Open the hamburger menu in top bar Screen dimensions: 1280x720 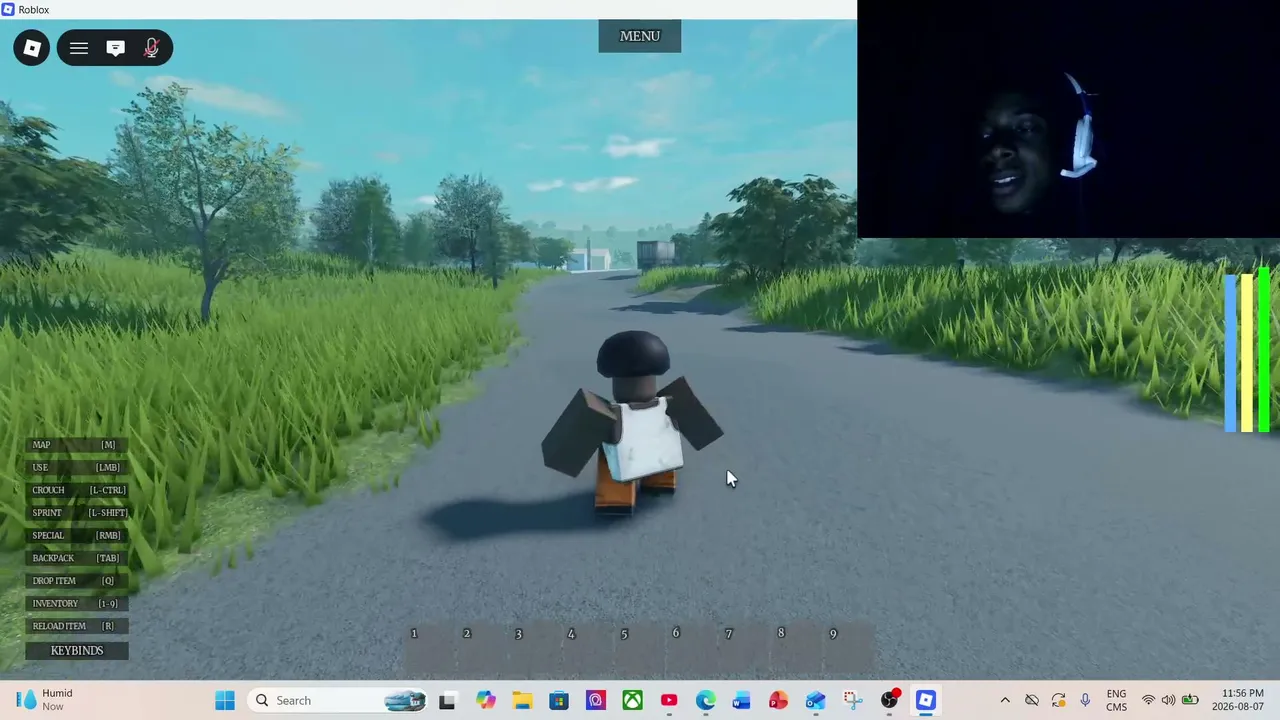pos(79,48)
